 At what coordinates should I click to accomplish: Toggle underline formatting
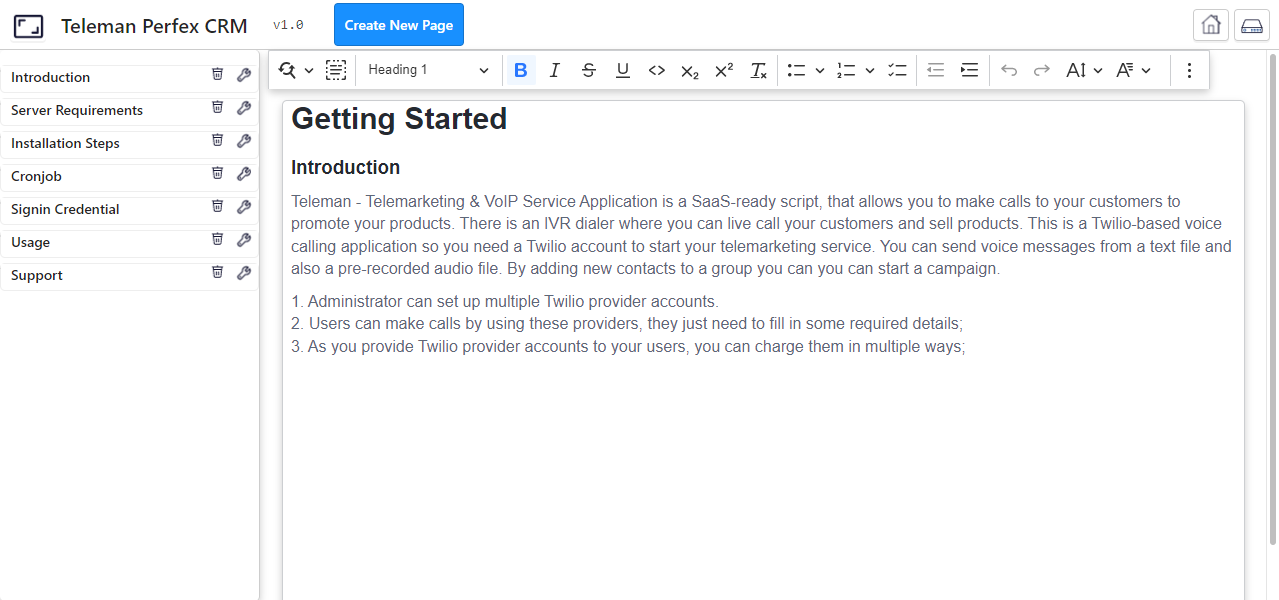(x=623, y=70)
